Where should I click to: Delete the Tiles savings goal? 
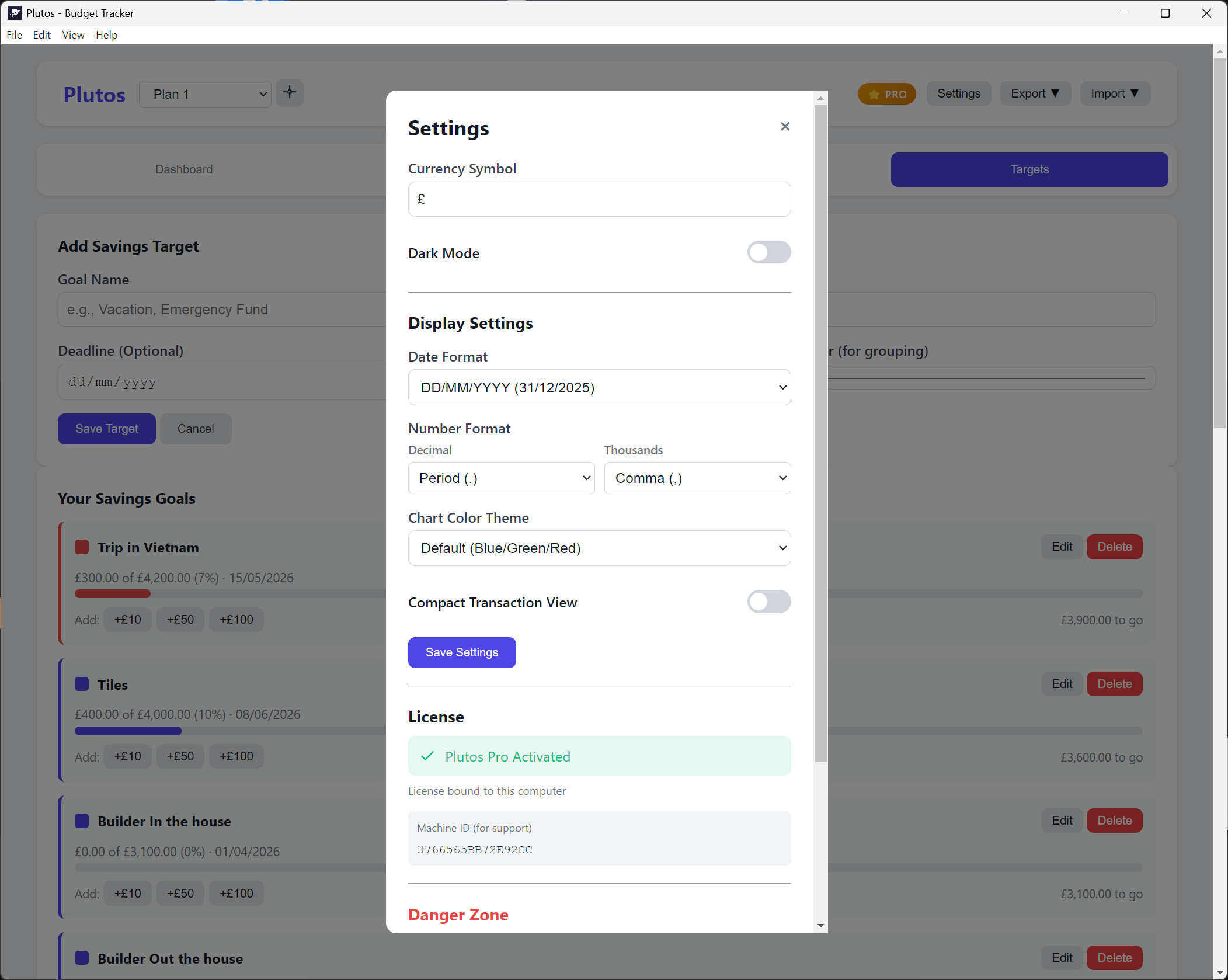pyautogui.click(x=1114, y=683)
